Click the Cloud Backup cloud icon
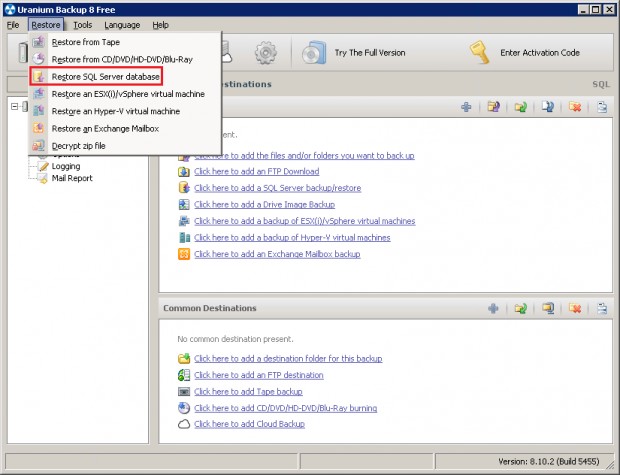This screenshot has height=475, width=620. click(x=184, y=424)
